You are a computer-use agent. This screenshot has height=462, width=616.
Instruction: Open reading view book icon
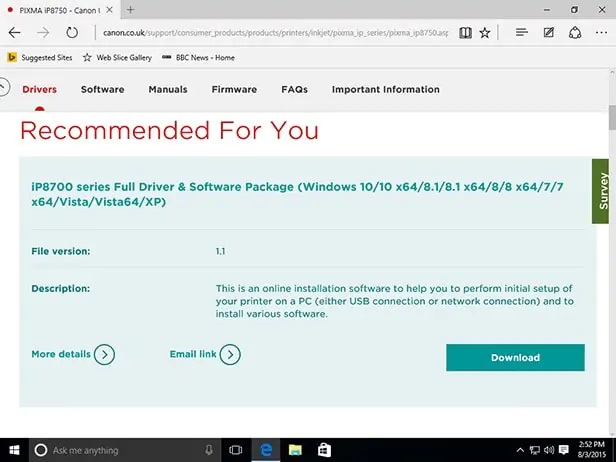click(x=466, y=33)
